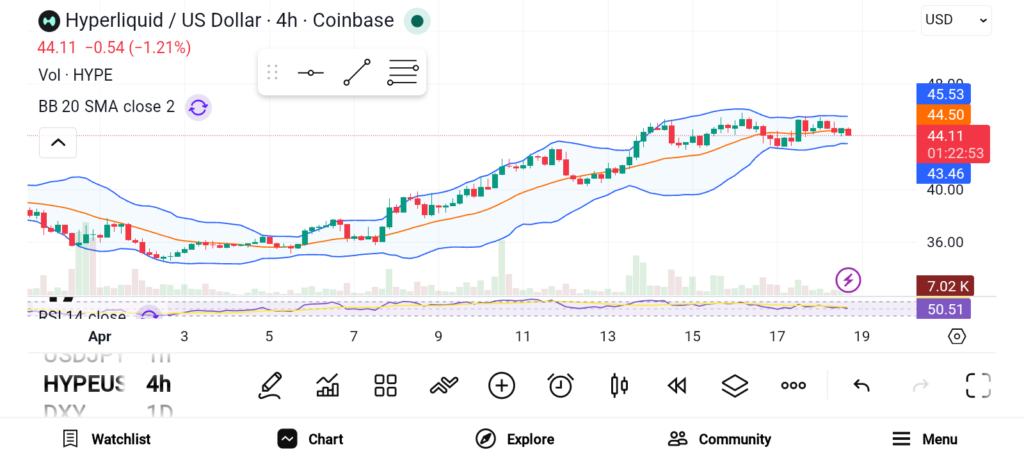Image resolution: width=1024 pixels, height=461 pixels.
Task: Change chart type via candlestick icon
Action: [619, 385]
